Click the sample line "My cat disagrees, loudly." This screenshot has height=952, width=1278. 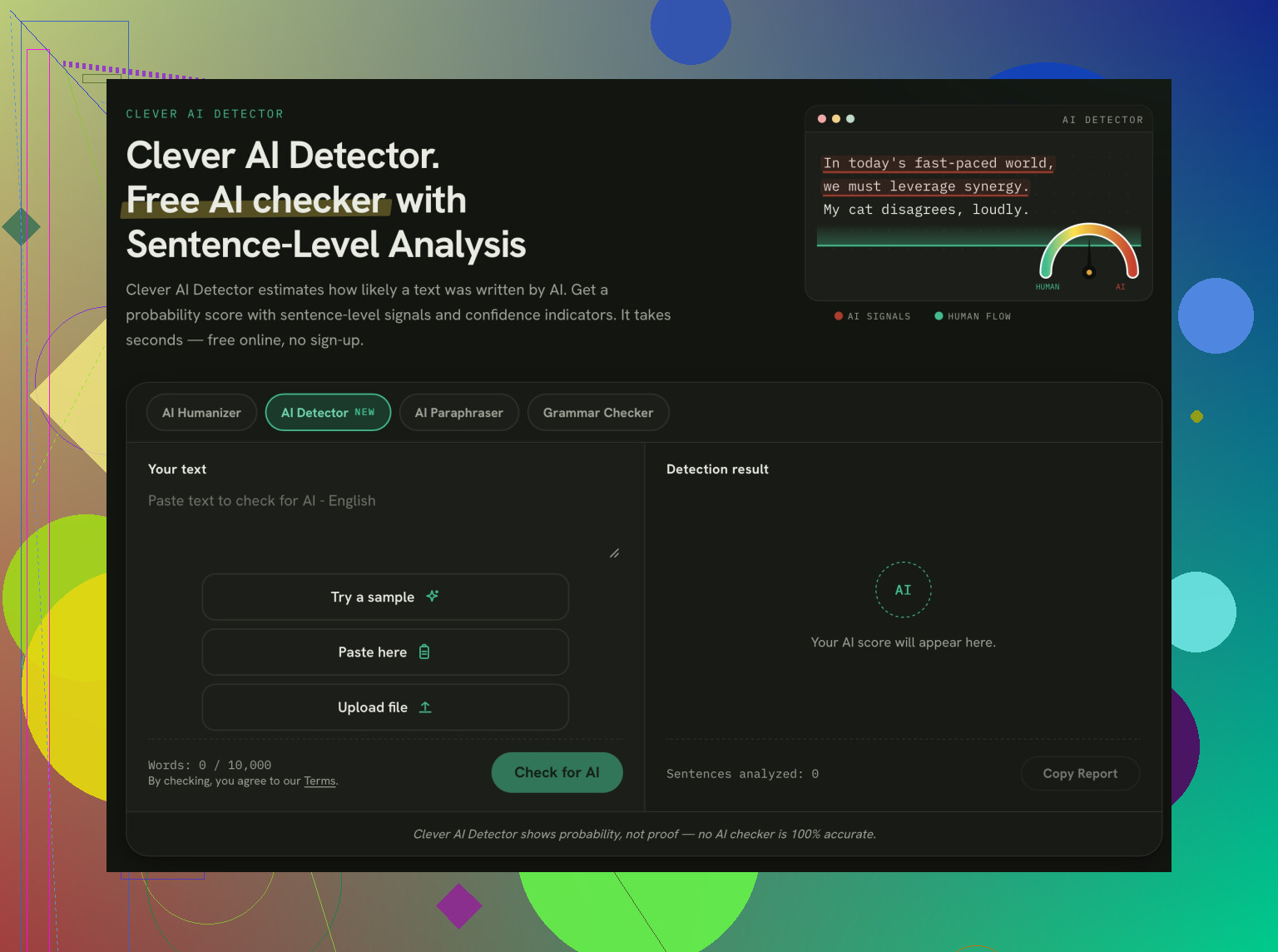click(926, 210)
